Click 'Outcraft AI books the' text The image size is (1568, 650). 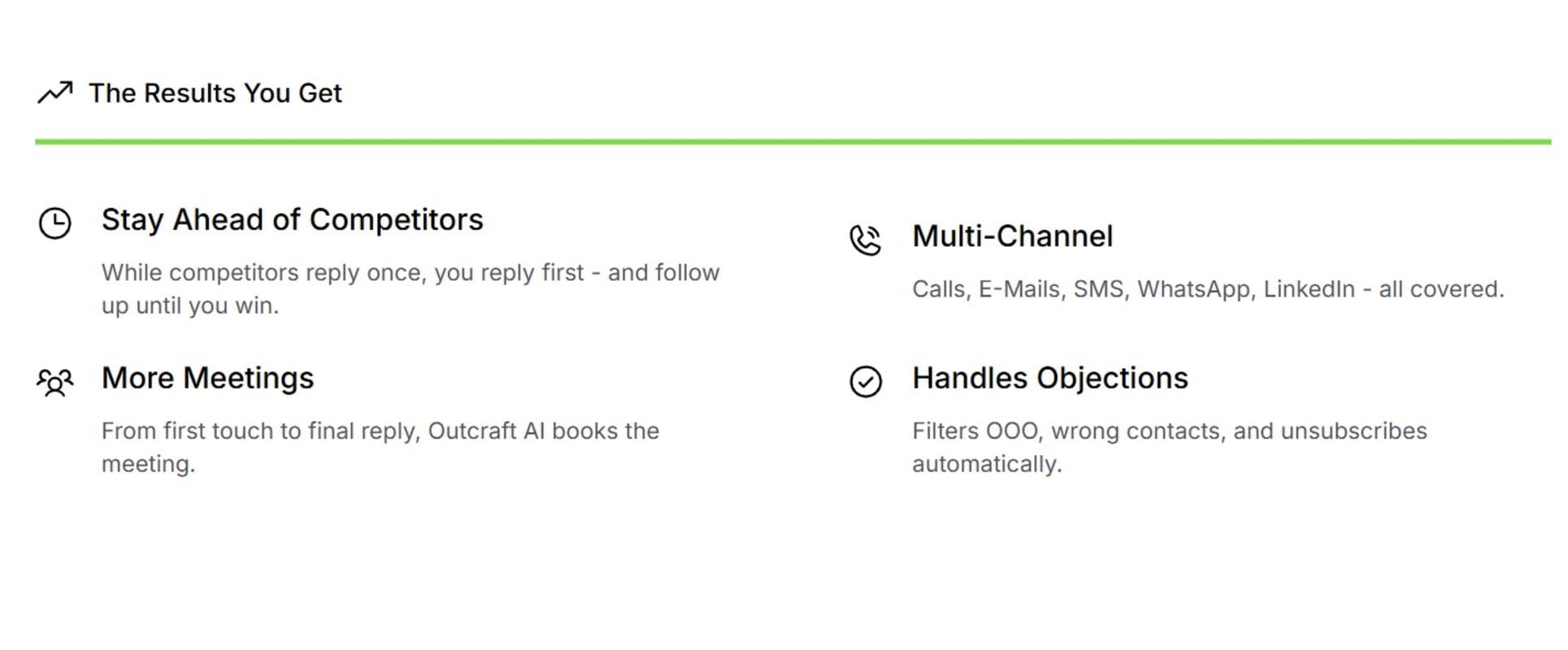544,431
